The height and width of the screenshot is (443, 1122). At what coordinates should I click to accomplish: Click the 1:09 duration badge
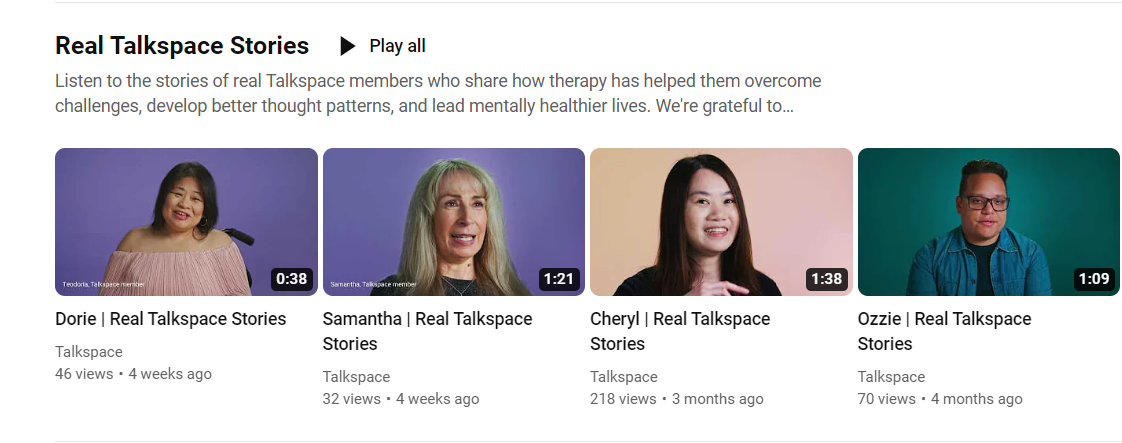[x=1094, y=279]
